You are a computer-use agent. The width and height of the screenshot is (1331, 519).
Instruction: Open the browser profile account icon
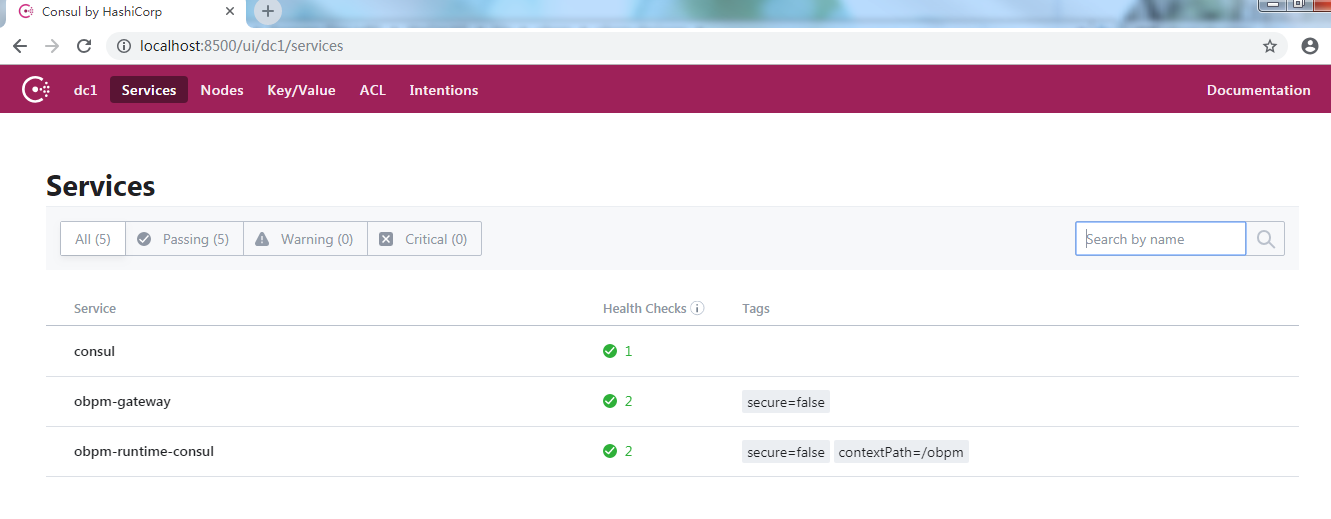[x=1310, y=46]
